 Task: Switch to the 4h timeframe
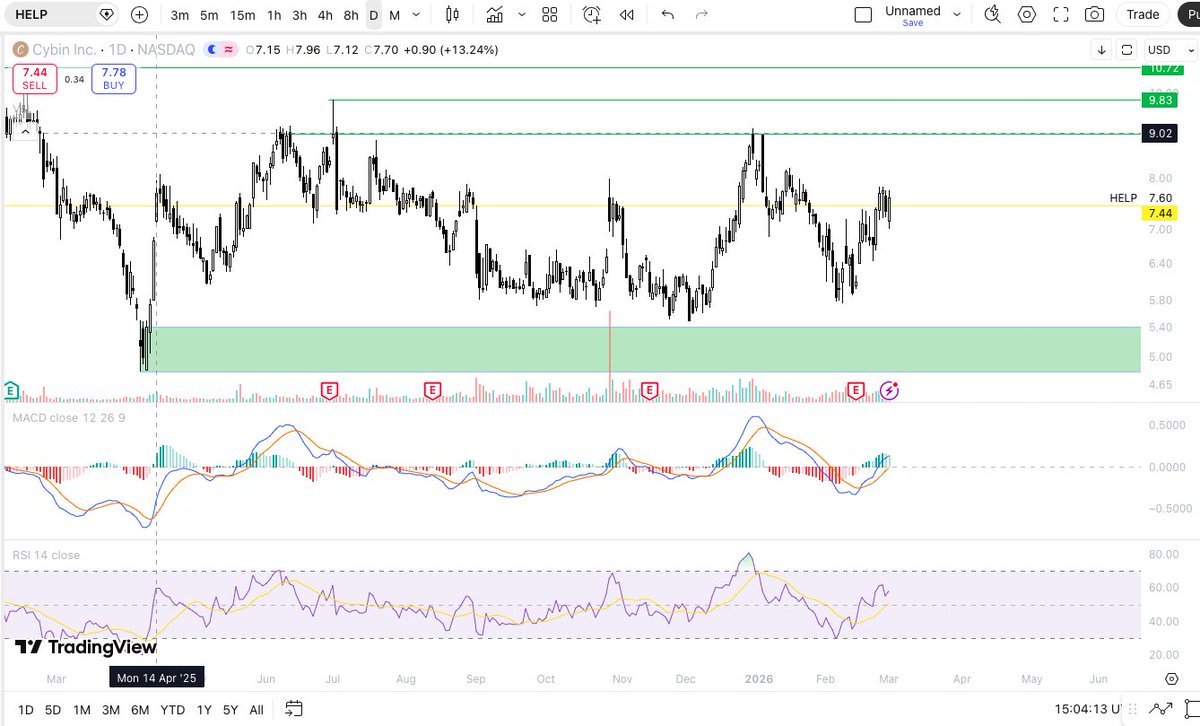coord(325,15)
